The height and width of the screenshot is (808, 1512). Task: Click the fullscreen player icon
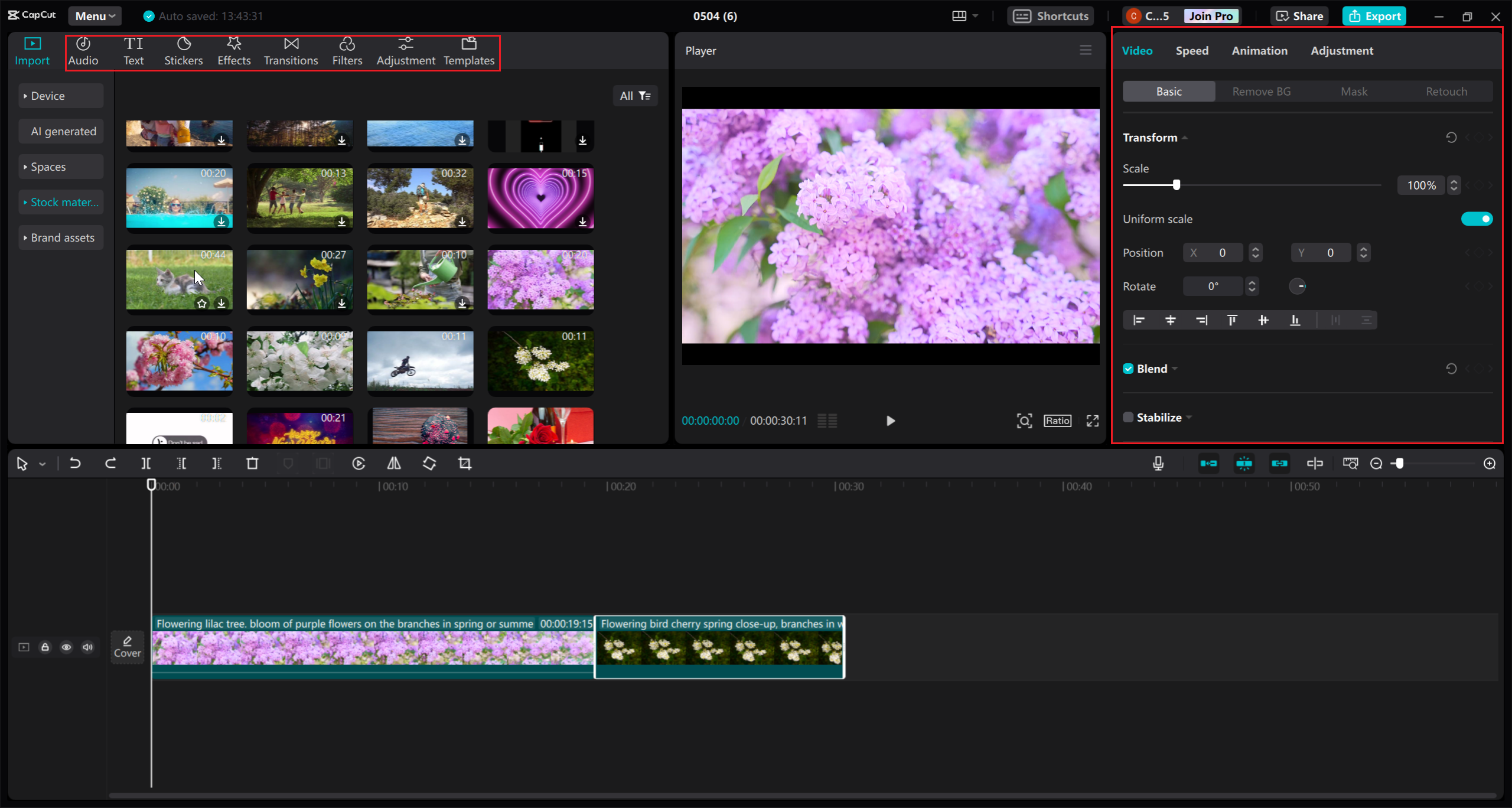tap(1093, 421)
